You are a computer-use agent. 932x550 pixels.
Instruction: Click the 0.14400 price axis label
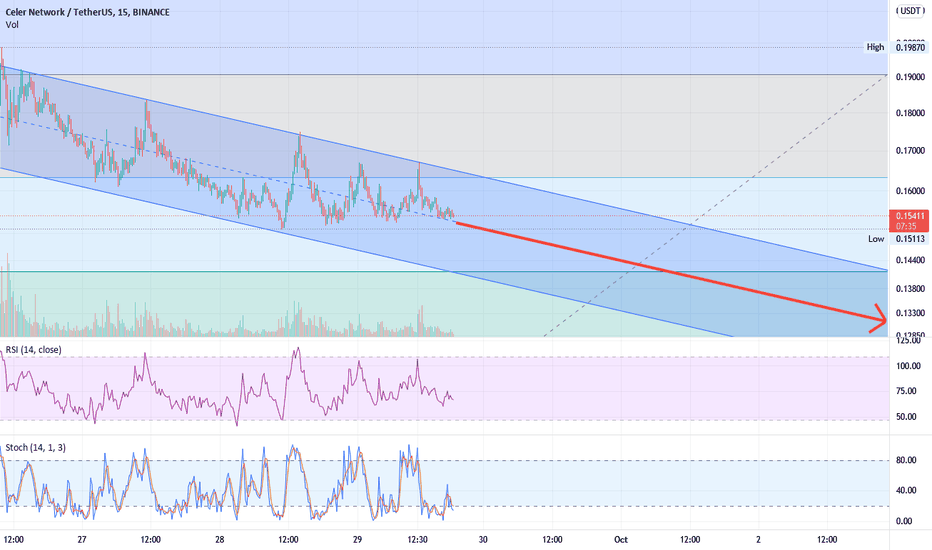910,260
